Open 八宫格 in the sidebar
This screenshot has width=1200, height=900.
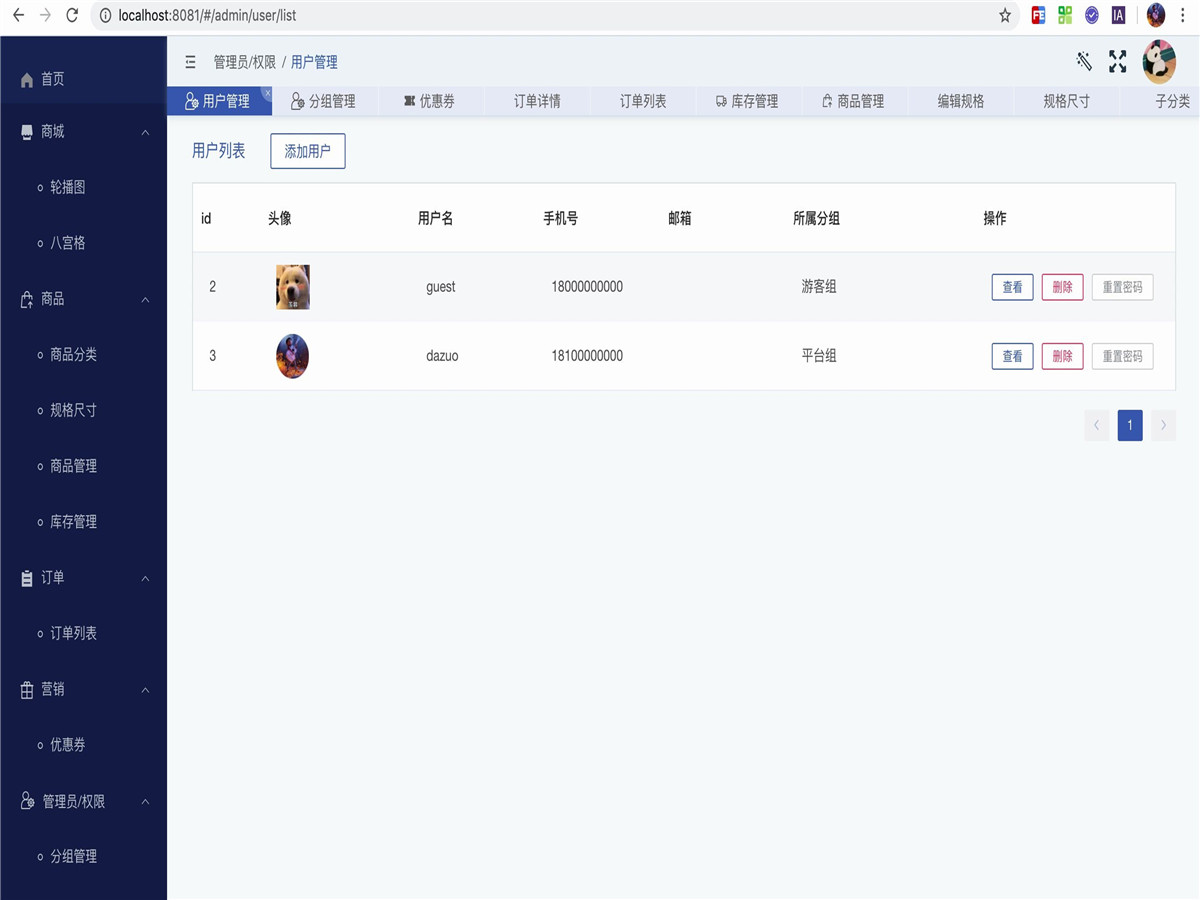68,243
